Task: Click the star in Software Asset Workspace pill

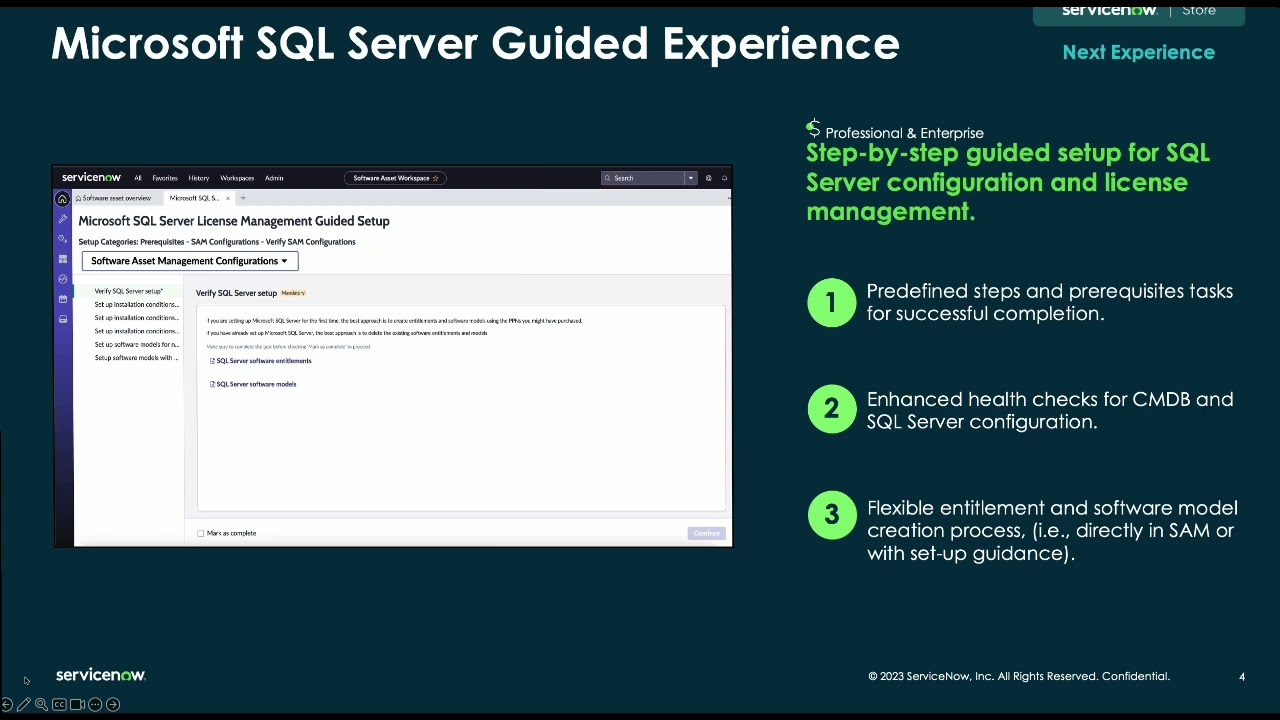Action: coord(435,178)
